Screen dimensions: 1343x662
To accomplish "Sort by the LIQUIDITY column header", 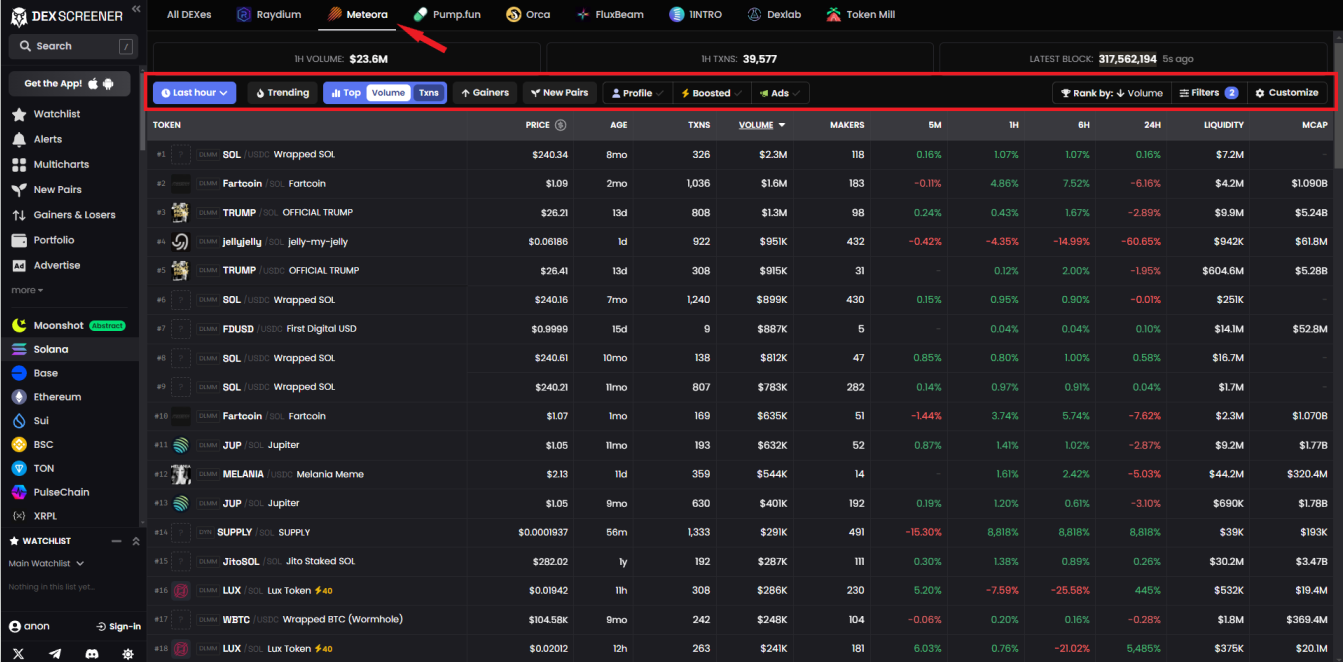I will [1224, 125].
